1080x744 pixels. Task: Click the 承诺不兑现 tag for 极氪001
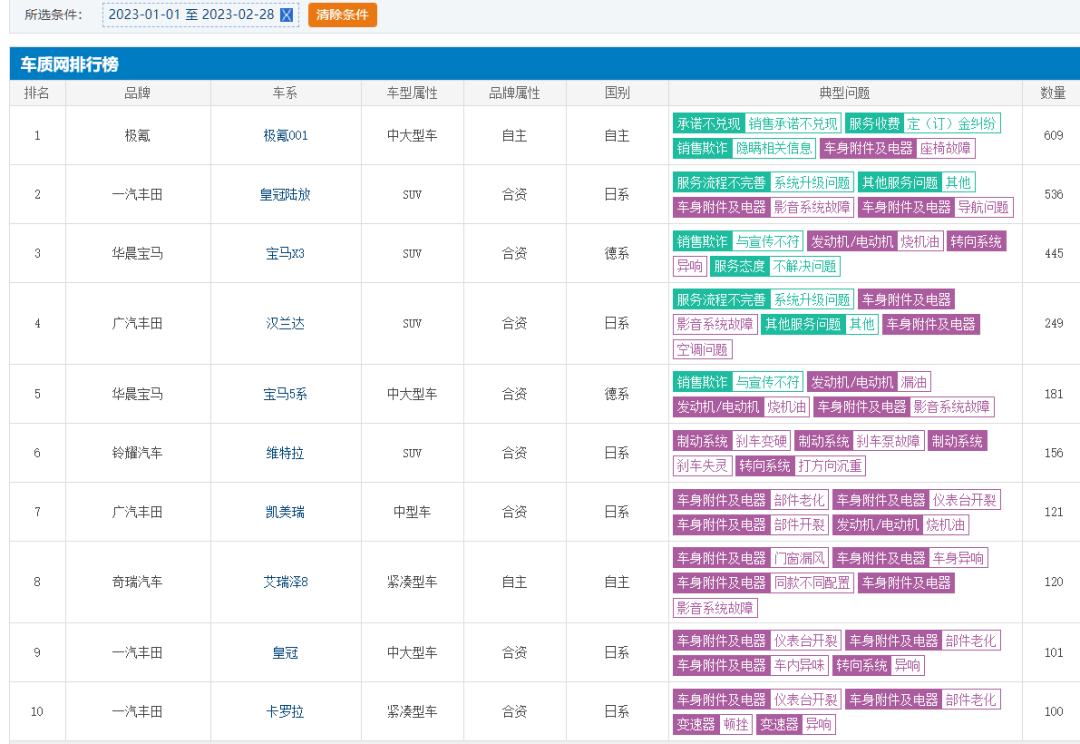click(x=709, y=123)
